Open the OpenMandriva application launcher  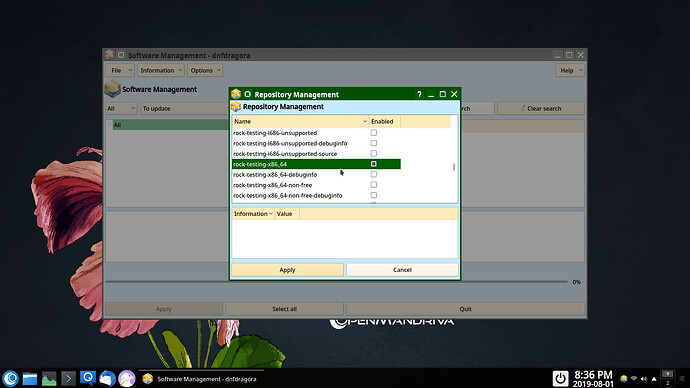(11, 378)
